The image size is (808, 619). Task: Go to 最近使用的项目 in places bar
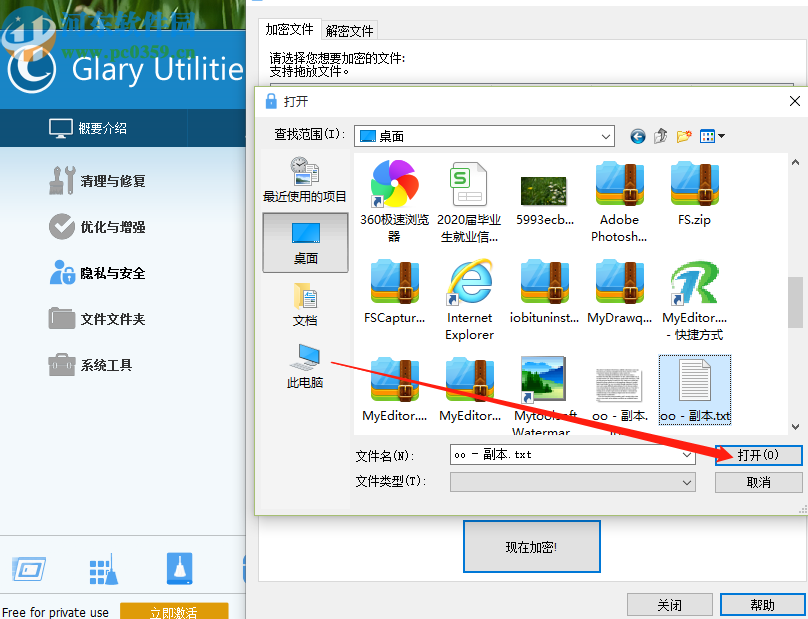(305, 180)
